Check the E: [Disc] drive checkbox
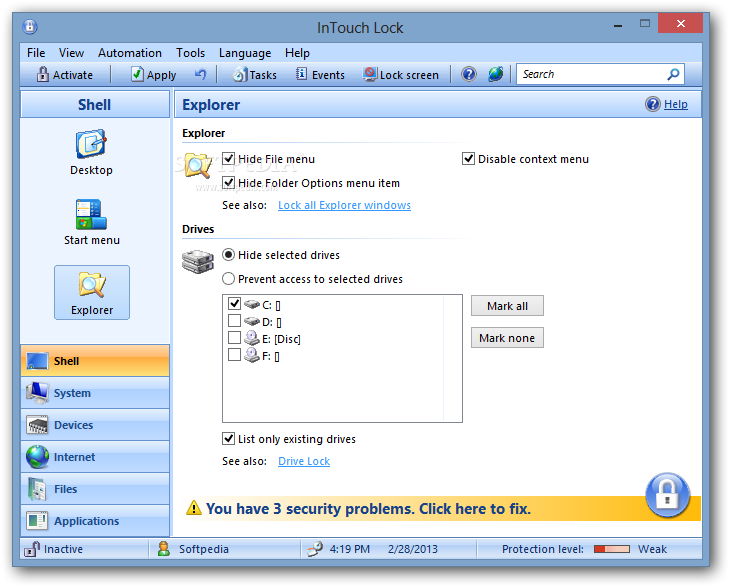 [234, 337]
